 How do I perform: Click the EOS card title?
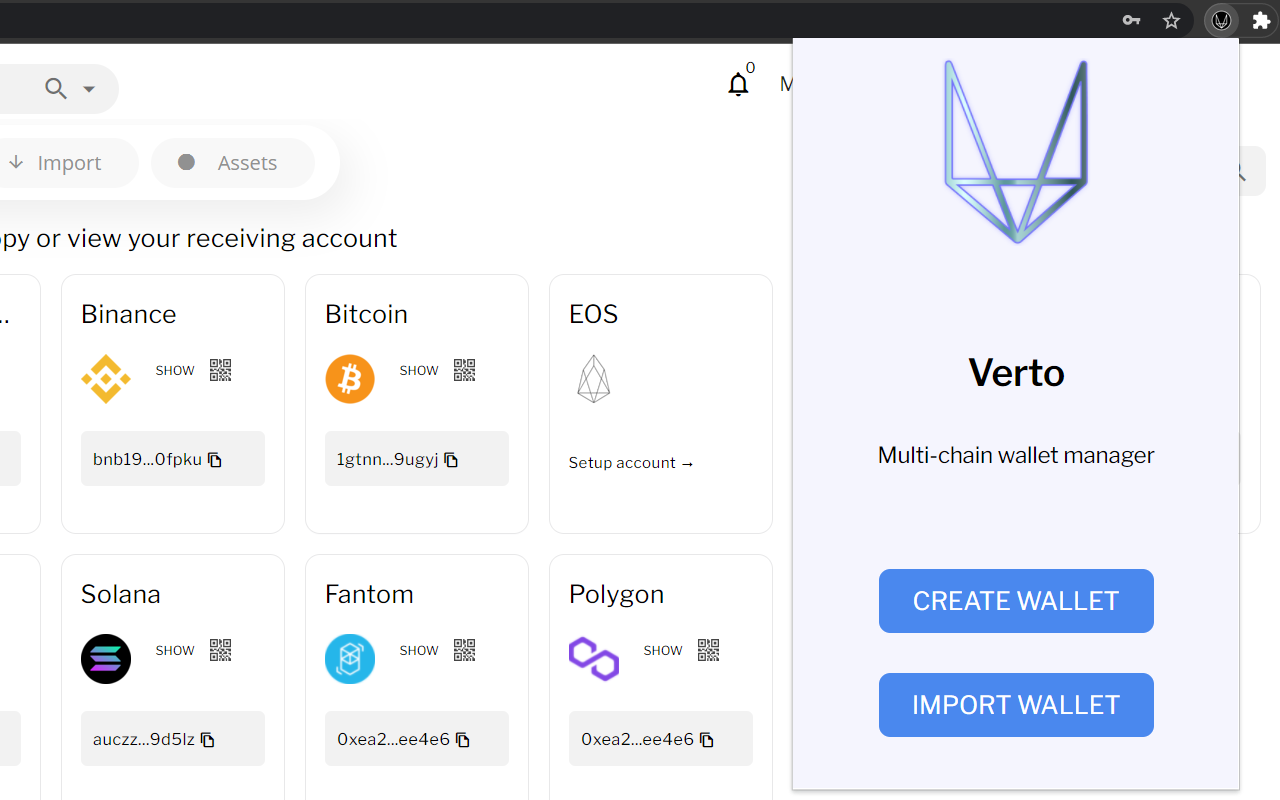point(594,314)
